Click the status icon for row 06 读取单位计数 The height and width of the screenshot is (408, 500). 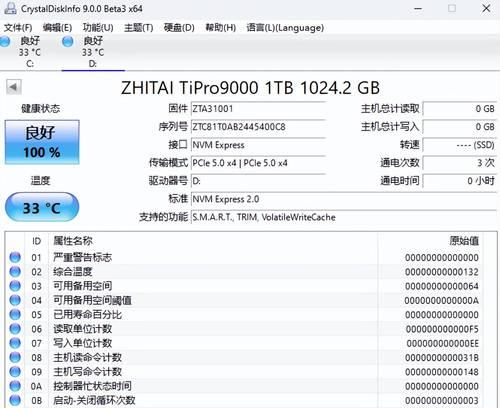[x=15, y=329]
